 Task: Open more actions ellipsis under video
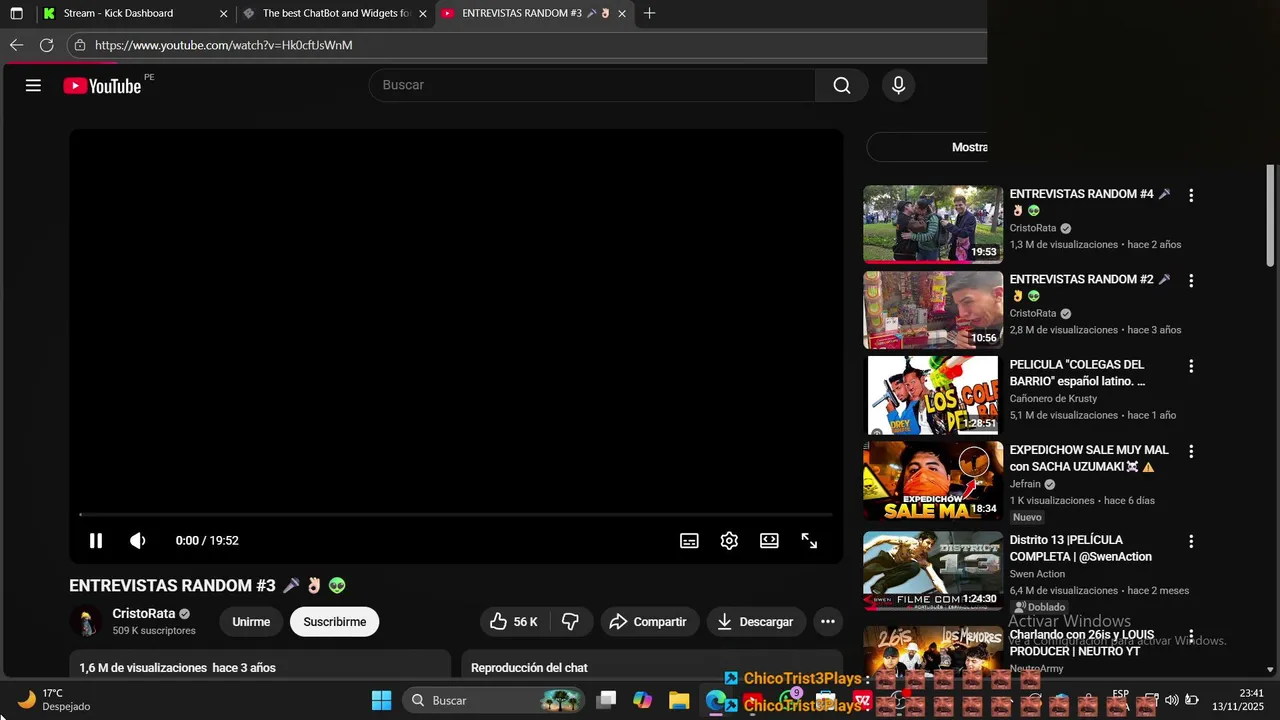828,621
